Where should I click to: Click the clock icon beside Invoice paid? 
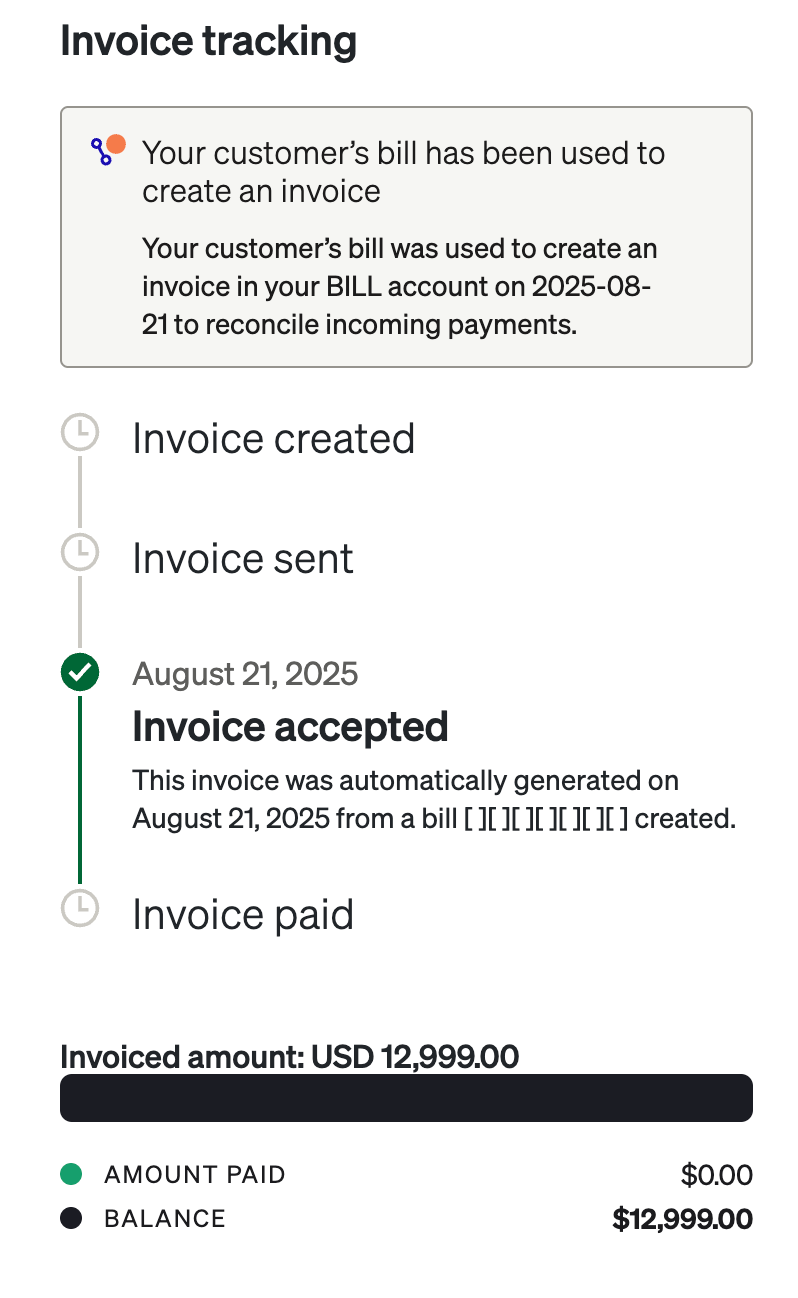pos(80,909)
